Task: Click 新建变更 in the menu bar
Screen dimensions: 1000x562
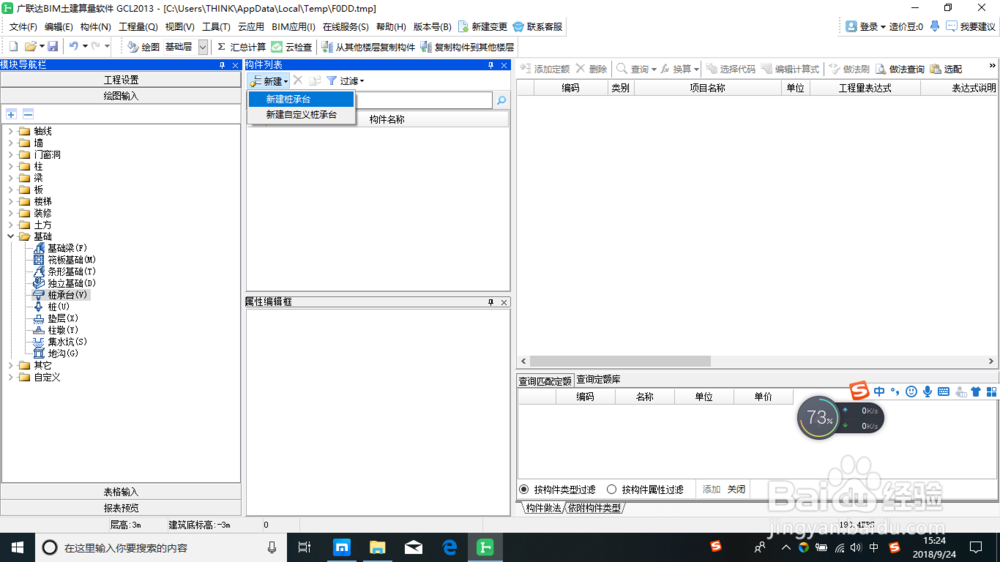Action: [483, 27]
